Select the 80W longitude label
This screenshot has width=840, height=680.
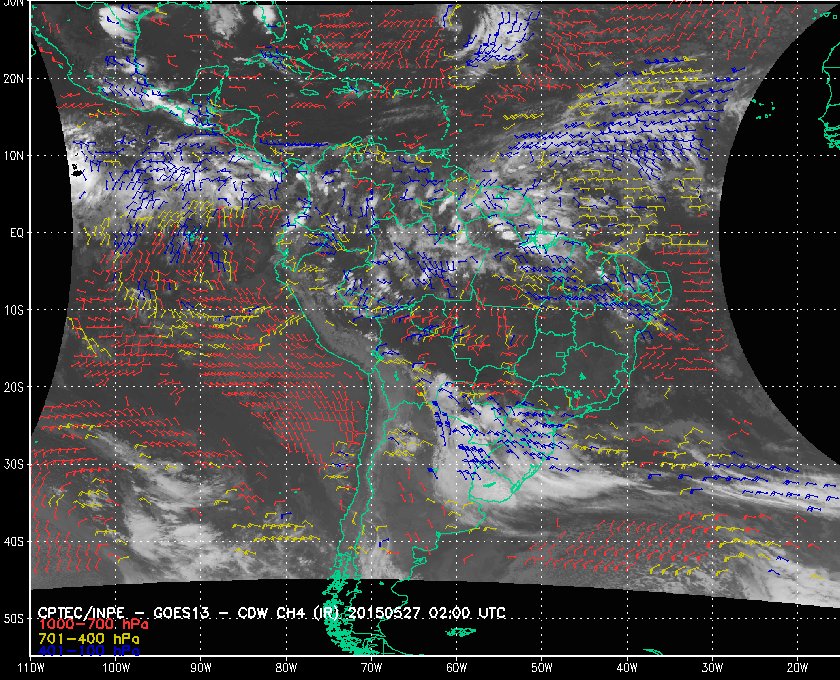(x=286, y=668)
